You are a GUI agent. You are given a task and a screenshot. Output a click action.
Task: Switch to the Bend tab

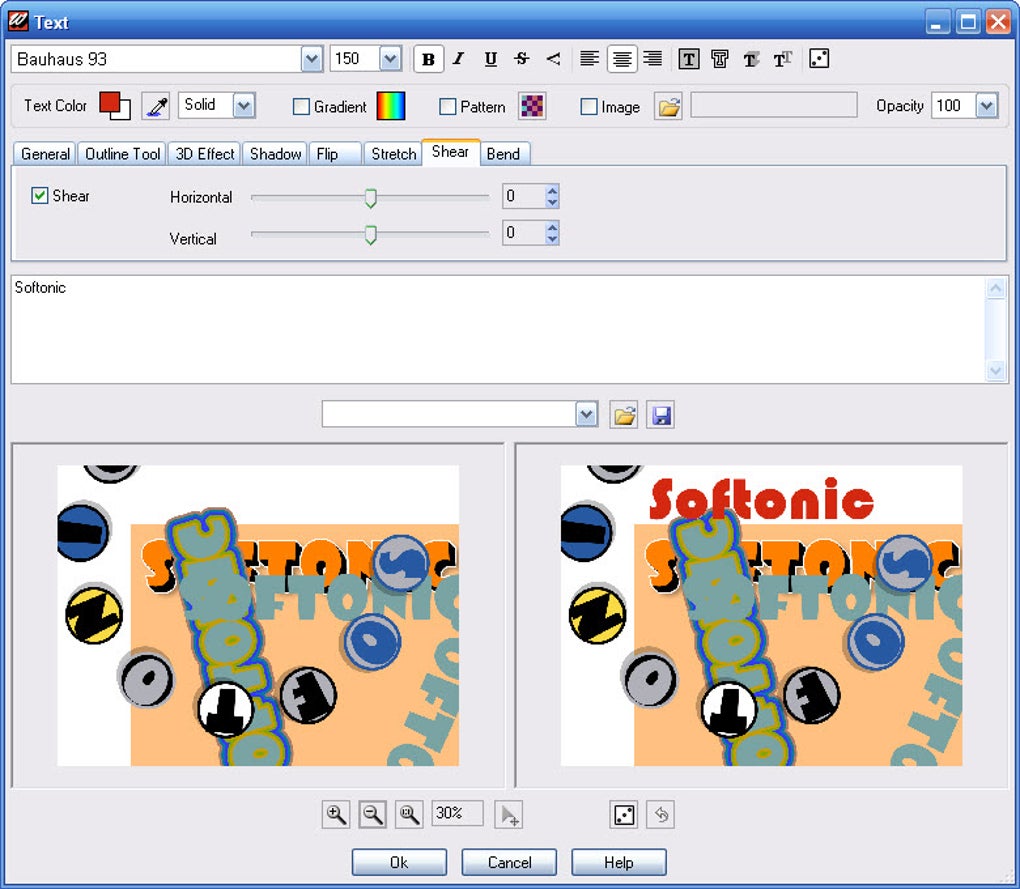click(x=505, y=154)
